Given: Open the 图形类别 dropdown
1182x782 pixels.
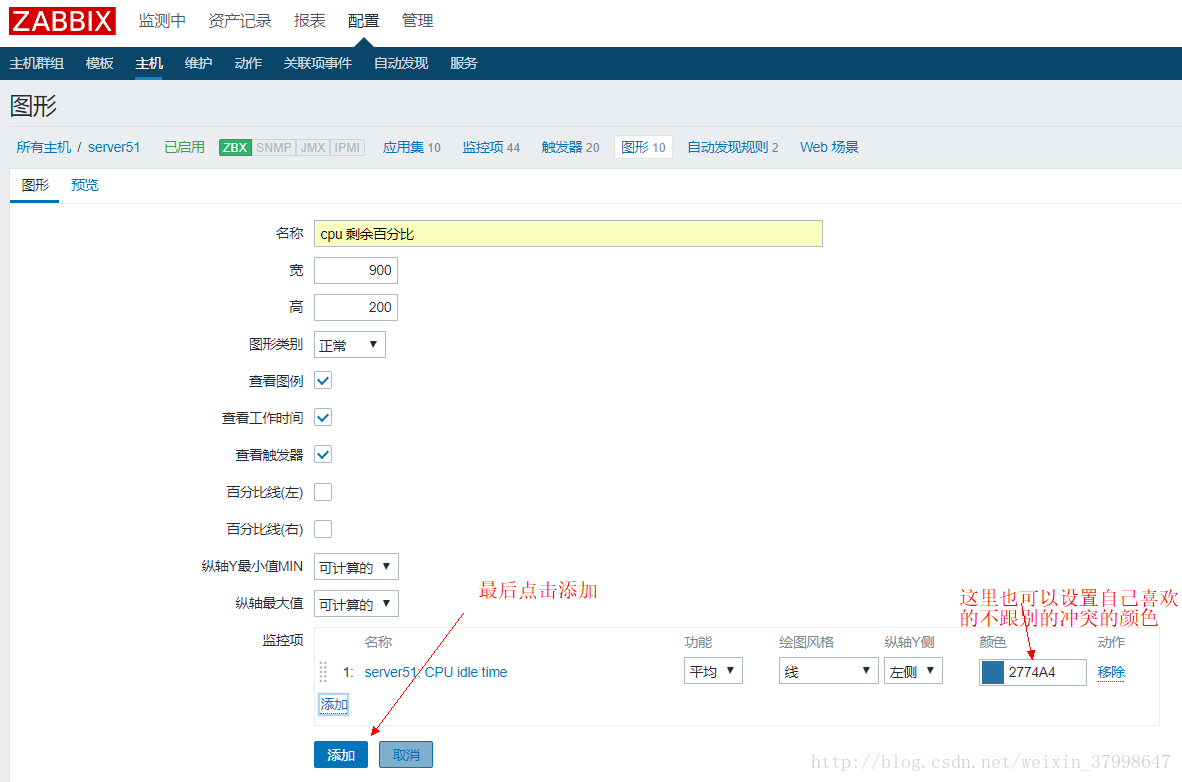Looking at the screenshot, I should (350, 345).
